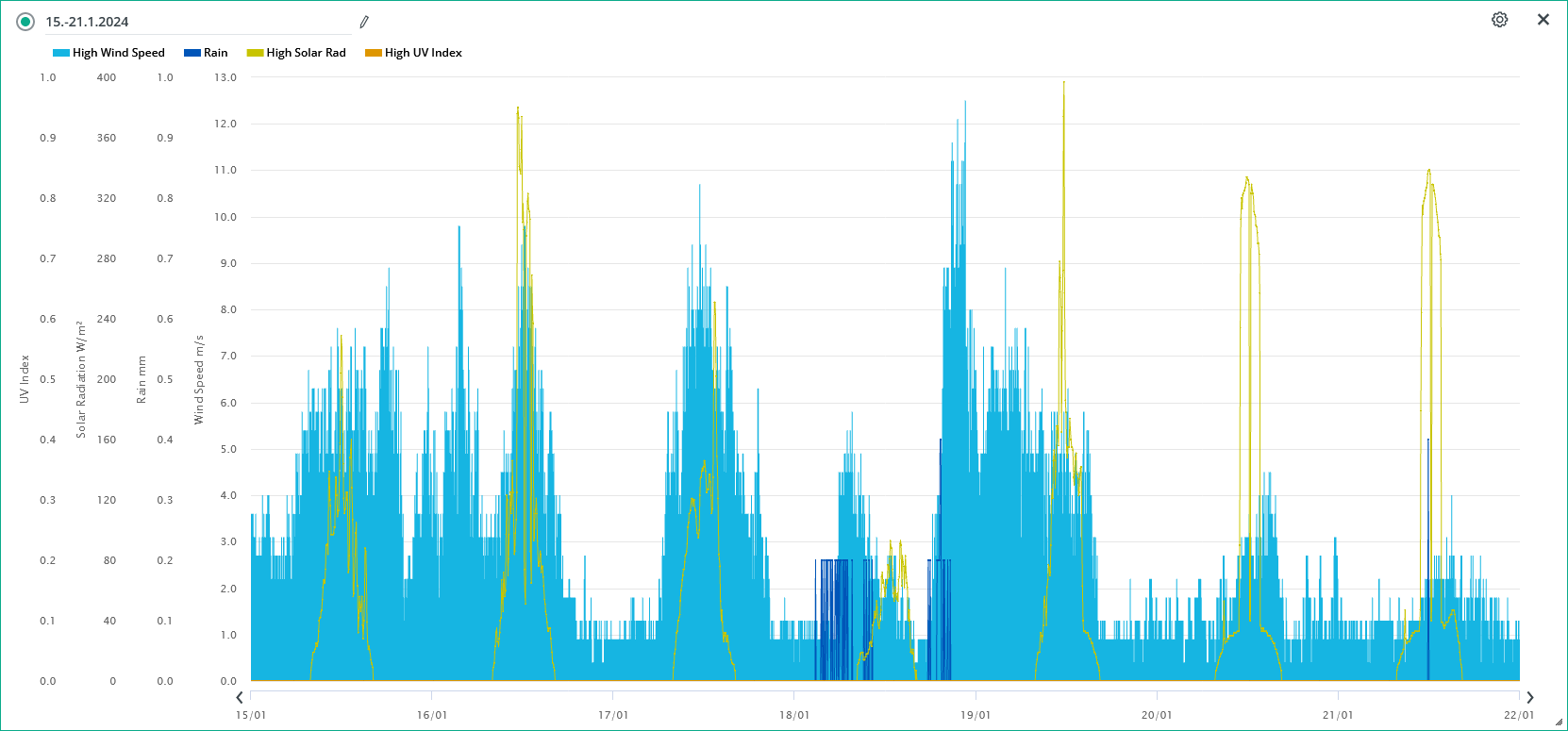Click the orange High UV Index swatch

coord(374,53)
